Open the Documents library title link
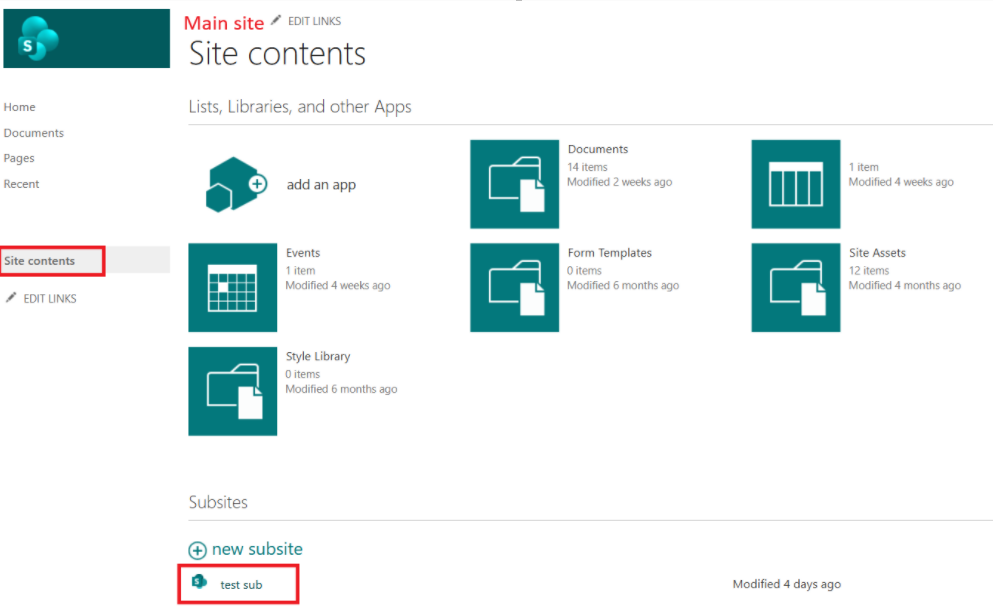The width and height of the screenshot is (993, 606). tap(598, 149)
